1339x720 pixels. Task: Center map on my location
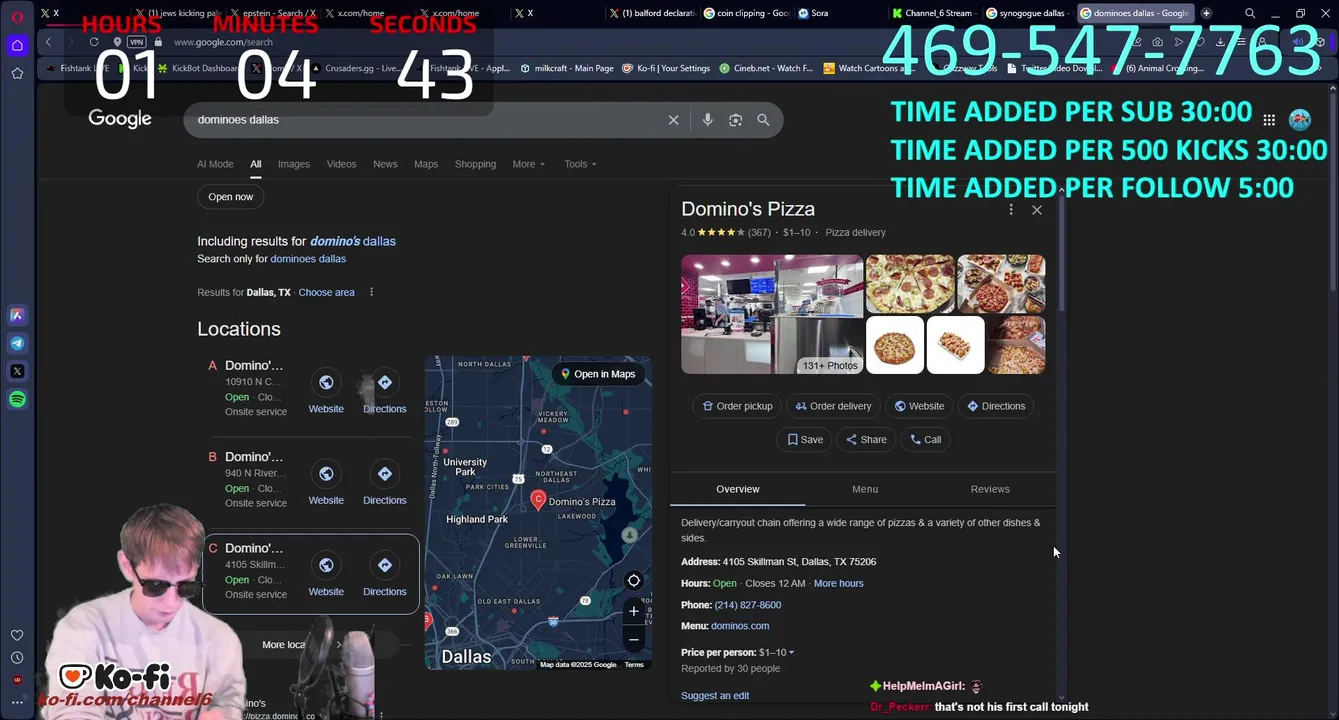[x=633, y=581]
